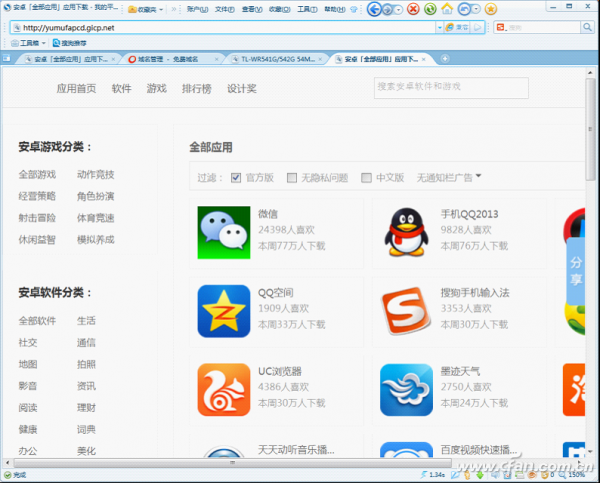The image size is (600, 483).
Task: Enable the 无隐私问题 filter checkbox
Action: 292,178
